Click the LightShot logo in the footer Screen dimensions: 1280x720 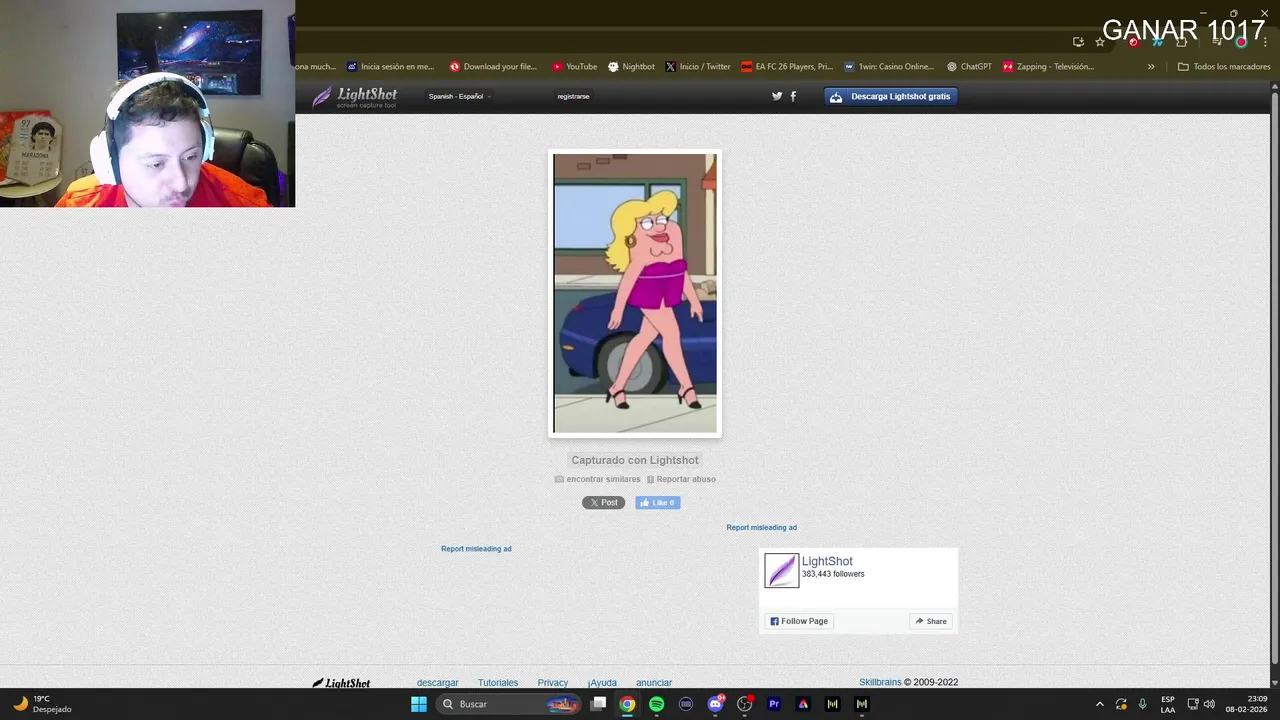click(x=341, y=683)
